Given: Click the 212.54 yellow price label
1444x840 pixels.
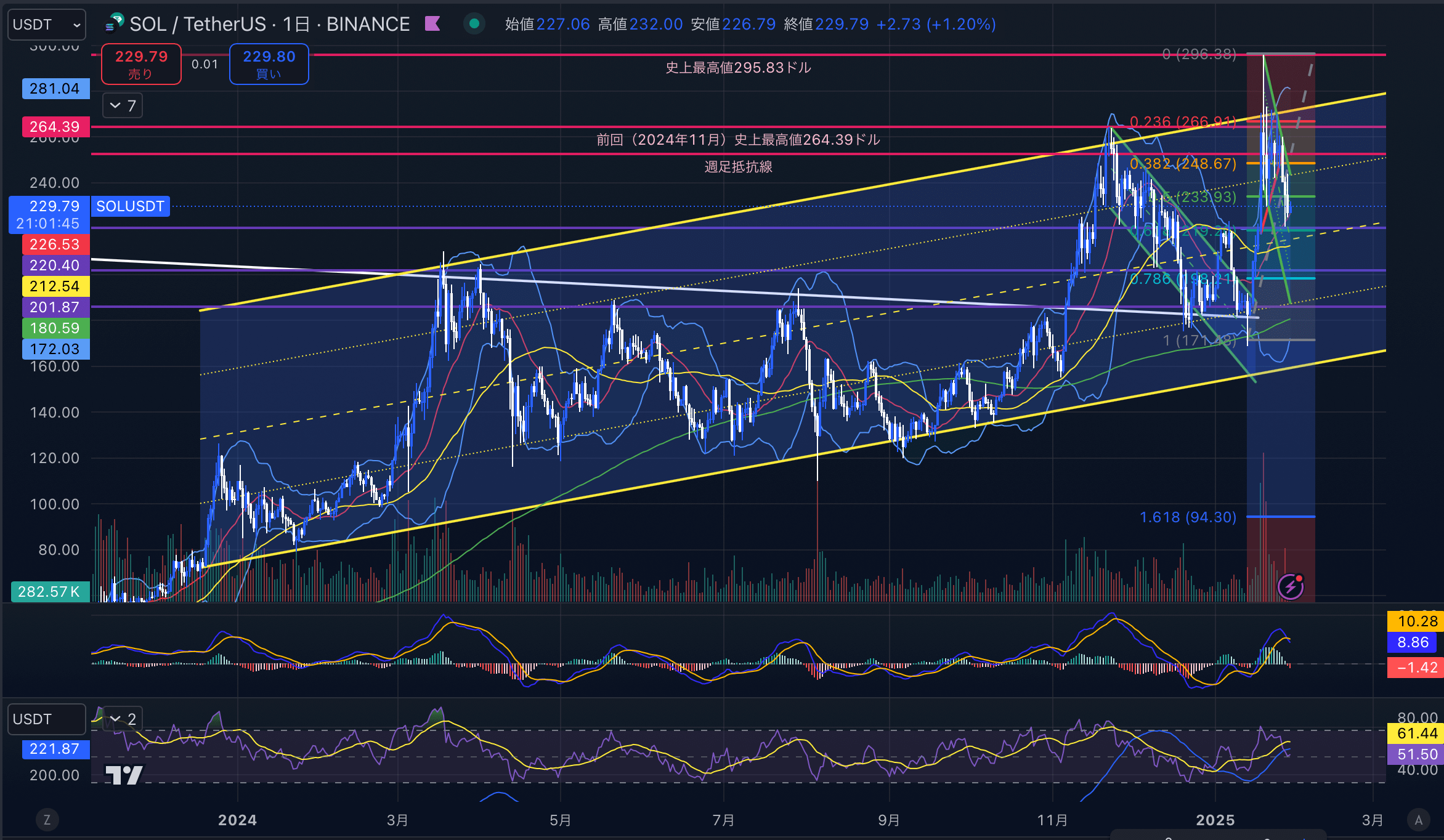Looking at the screenshot, I should tap(55, 286).
